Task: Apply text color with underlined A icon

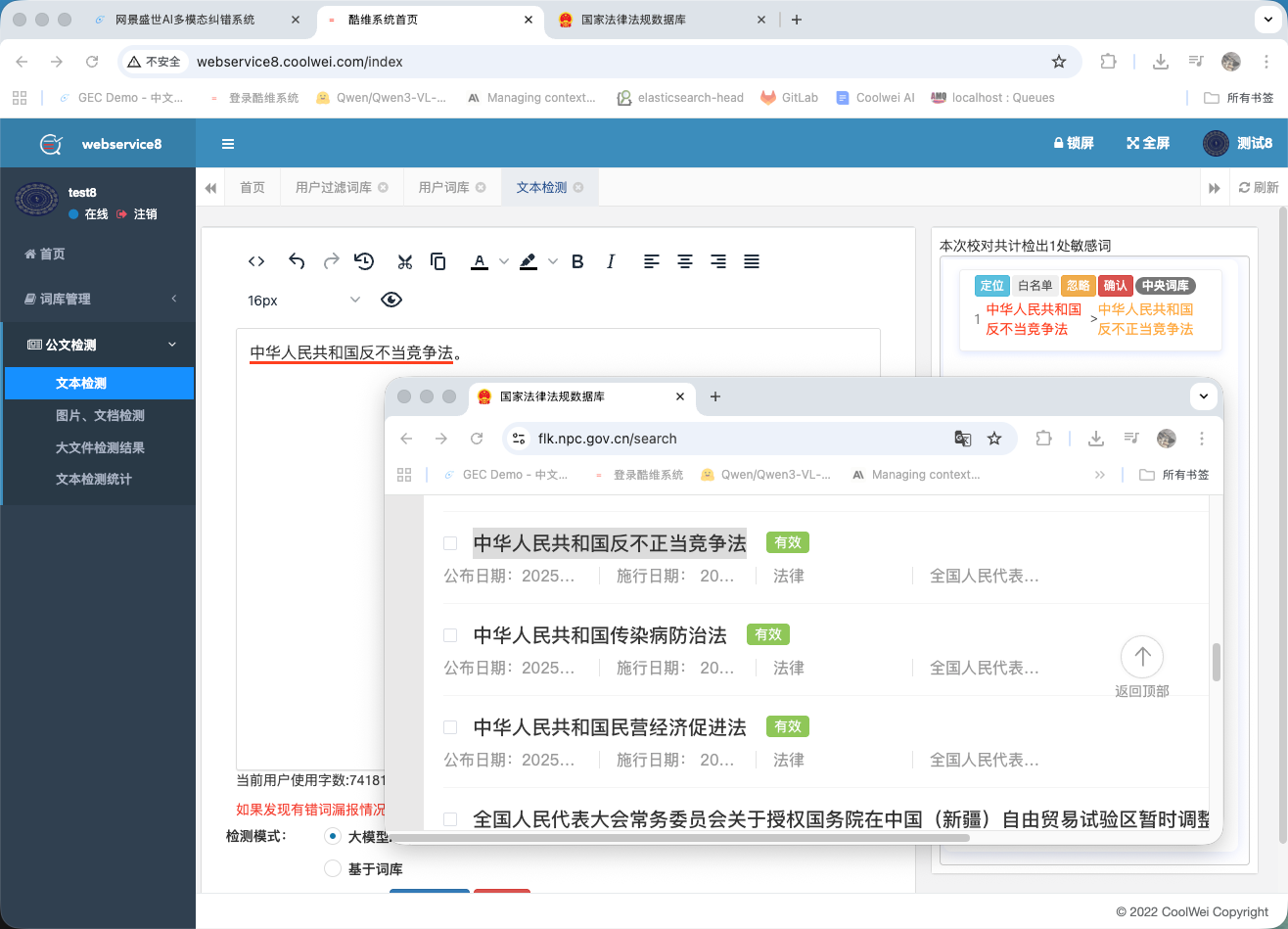Action: click(x=480, y=261)
